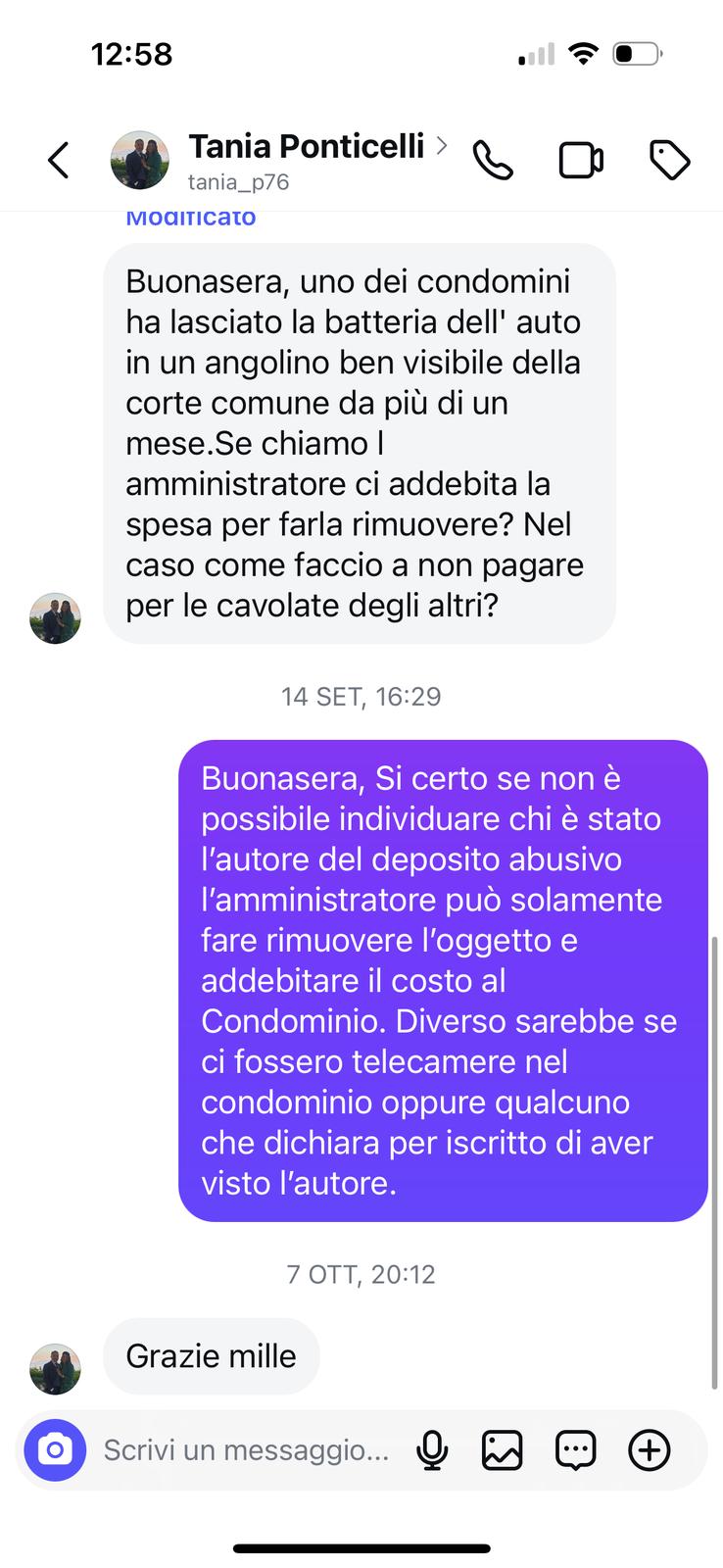The width and height of the screenshot is (723, 1568).
Task: Select the Grazie mille message bubble
Action: 212,1356
